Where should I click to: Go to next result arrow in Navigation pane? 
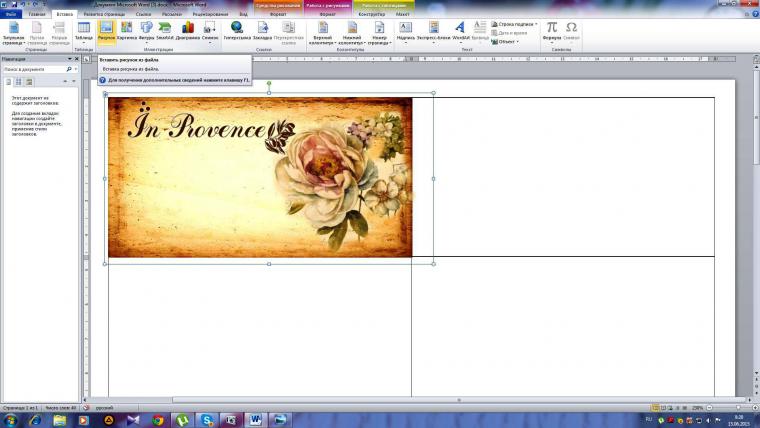point(74,81)
